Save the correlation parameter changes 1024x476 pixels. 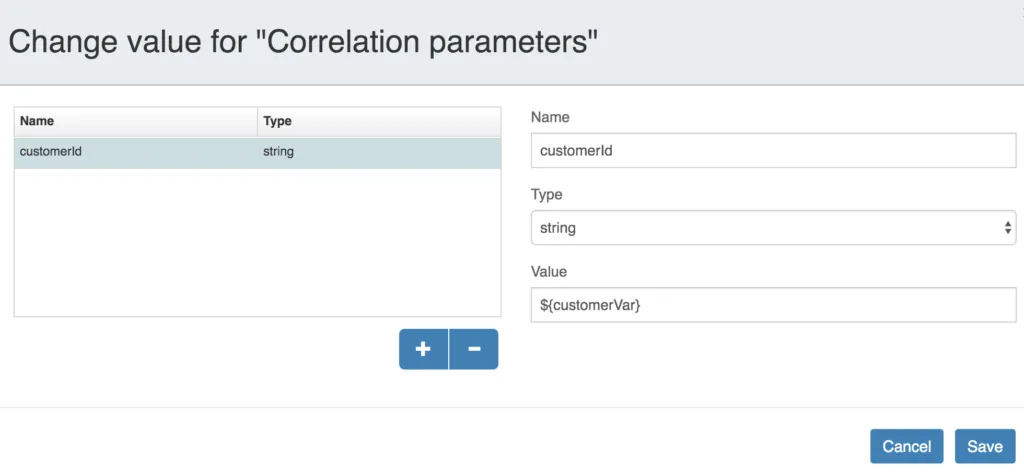(x=985, y=447)
